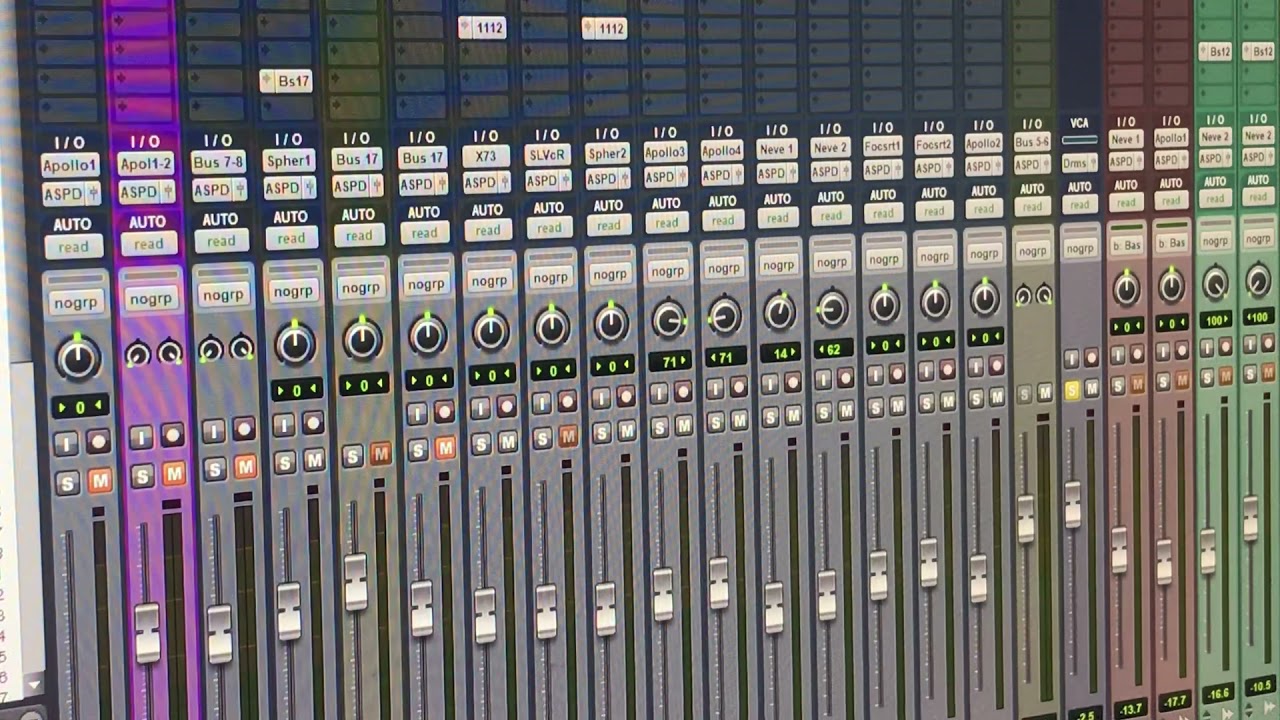Open the Drms VCA assignment selector
This screenshot has width=1280, height=720.
[1078, 163]
